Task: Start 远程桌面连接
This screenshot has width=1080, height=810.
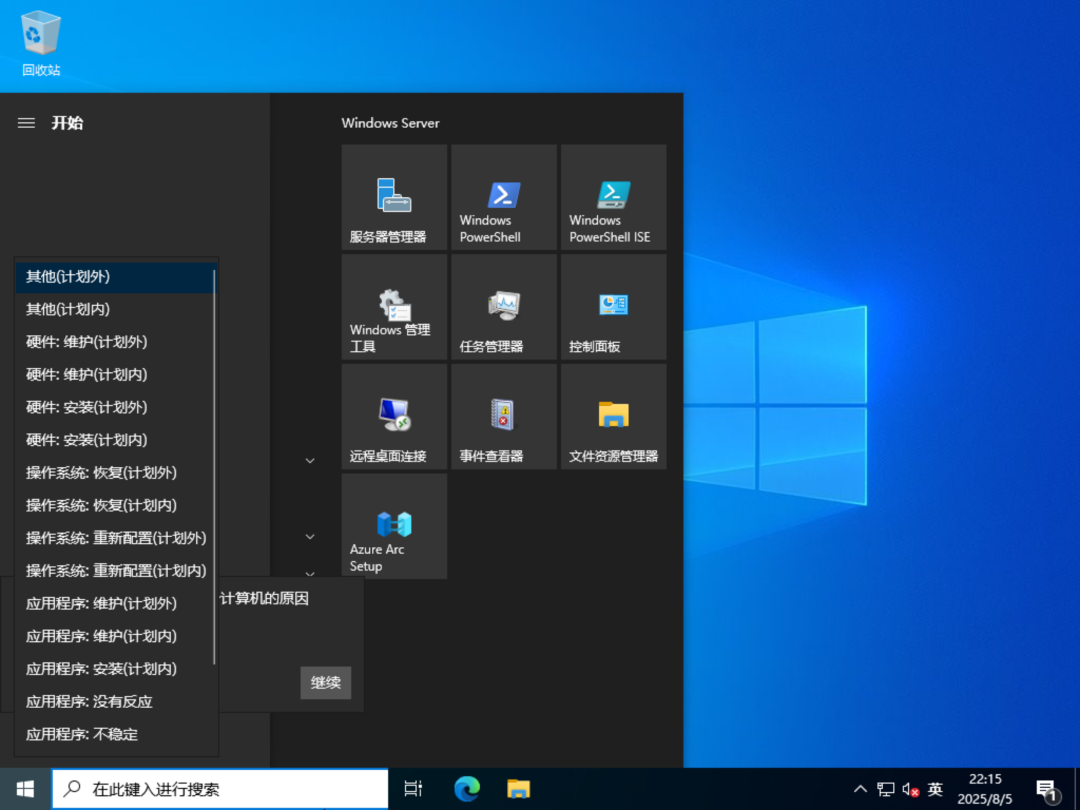Action: [393, 416]
